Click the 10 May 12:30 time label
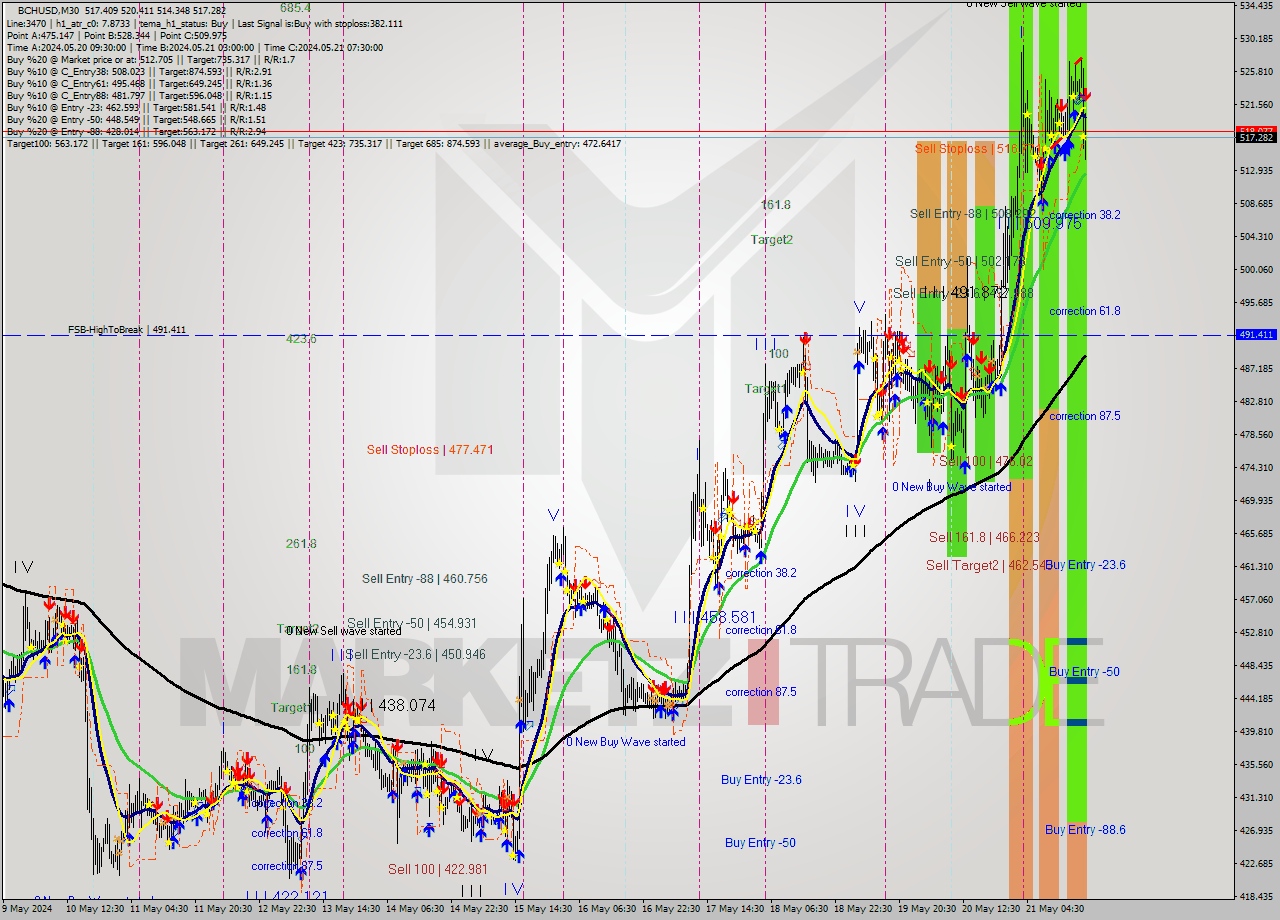The width and height of the screenshot is (1280, 920). [x=97, y=909]
